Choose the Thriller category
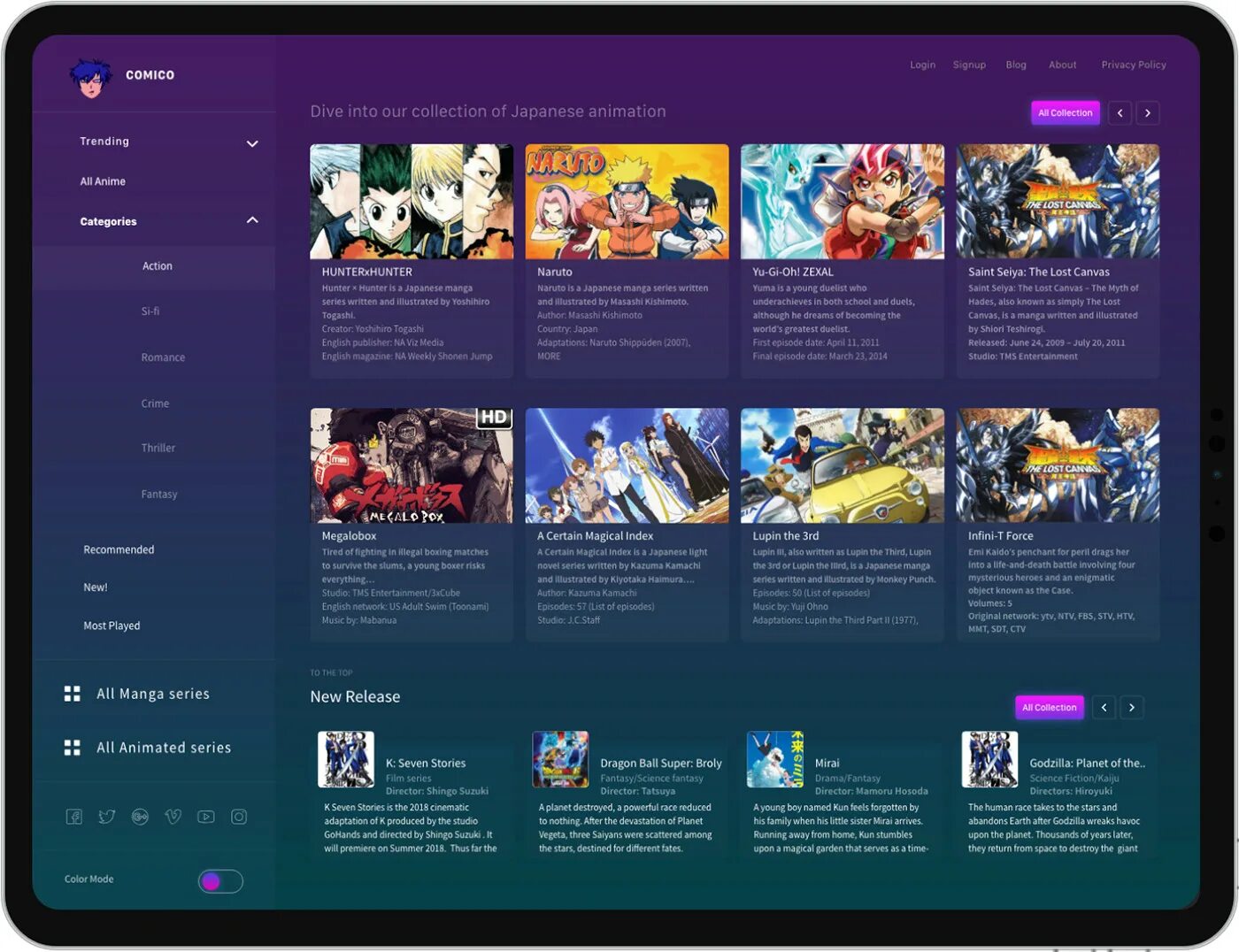Viewport: 1239px width, 952px height. [158, 448]
